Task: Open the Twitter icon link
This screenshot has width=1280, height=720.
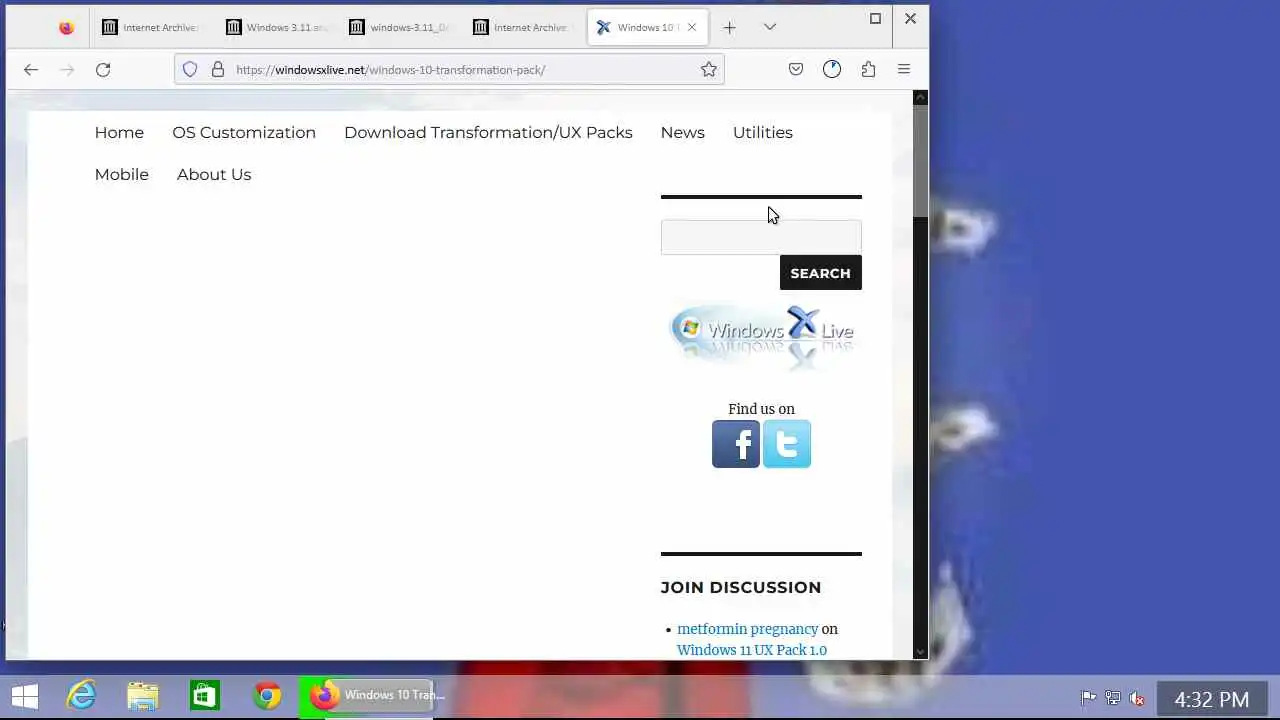Action: (x=787, y=444)
